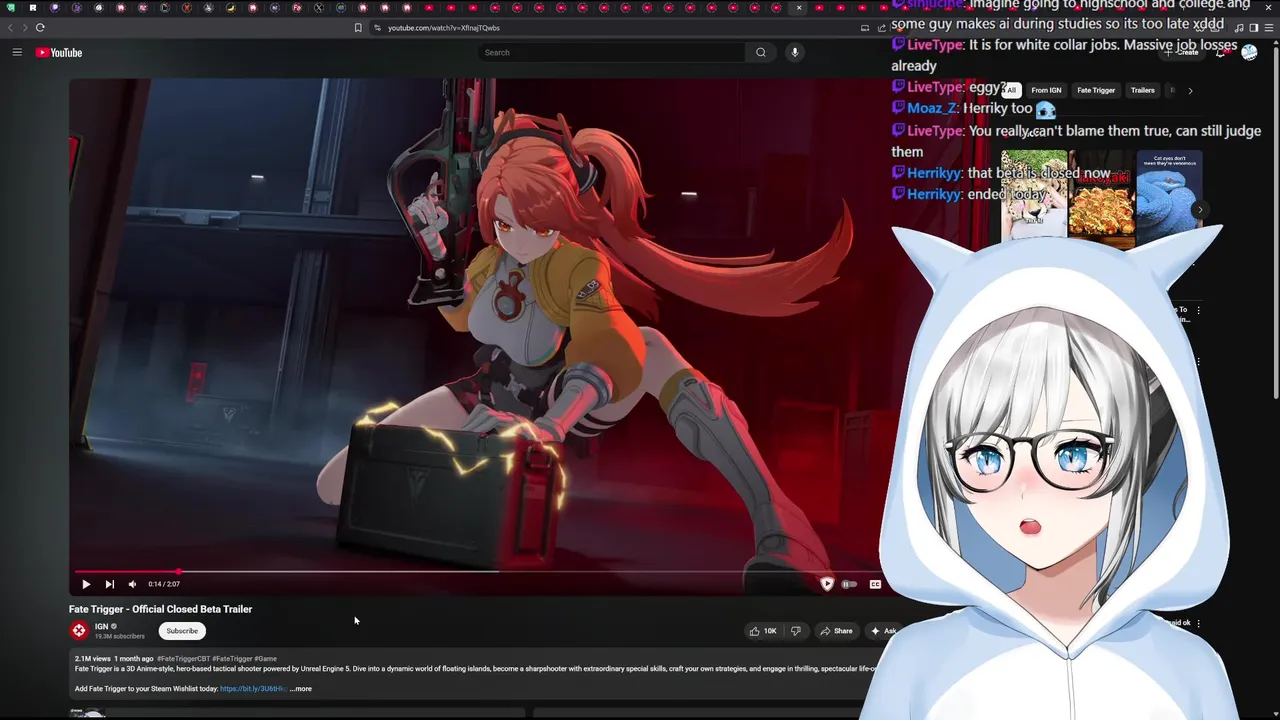Click the IGN channel avatar
This screenshot has height=720, width=1280.
(79, 630)
